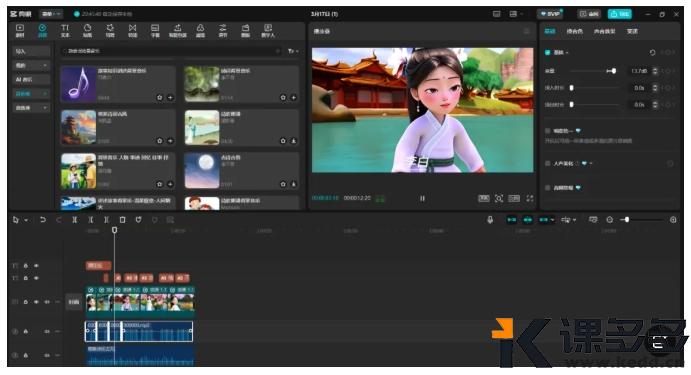Expand the sound effects library category
The width and height of the screenshot is (691, 375).
31,108
